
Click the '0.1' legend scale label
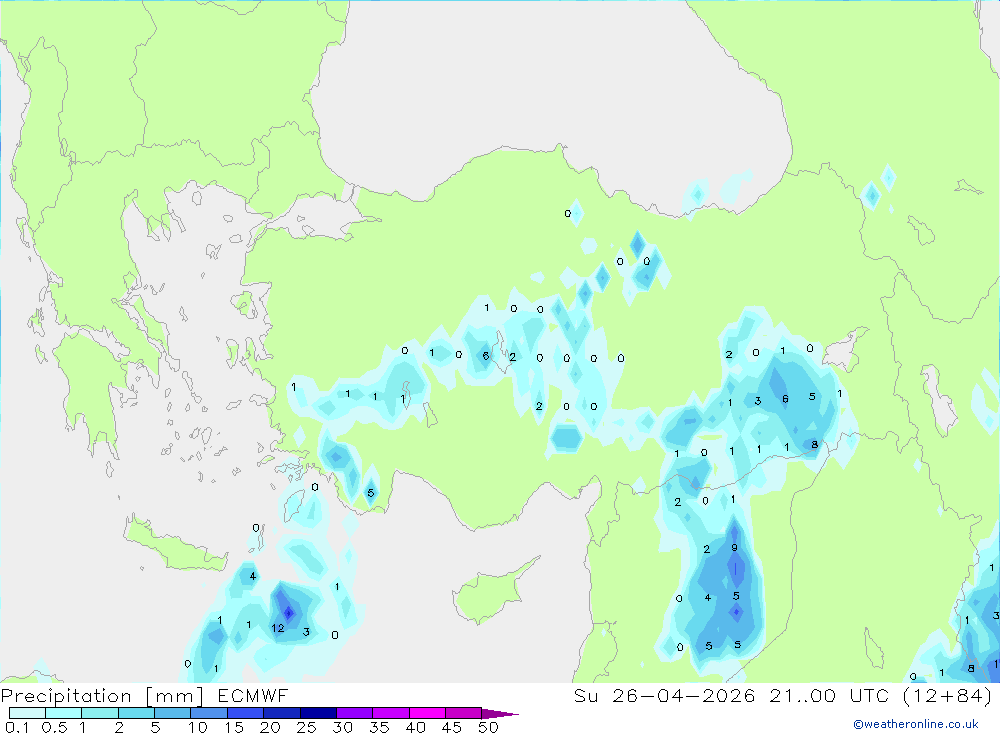point(17,727)
